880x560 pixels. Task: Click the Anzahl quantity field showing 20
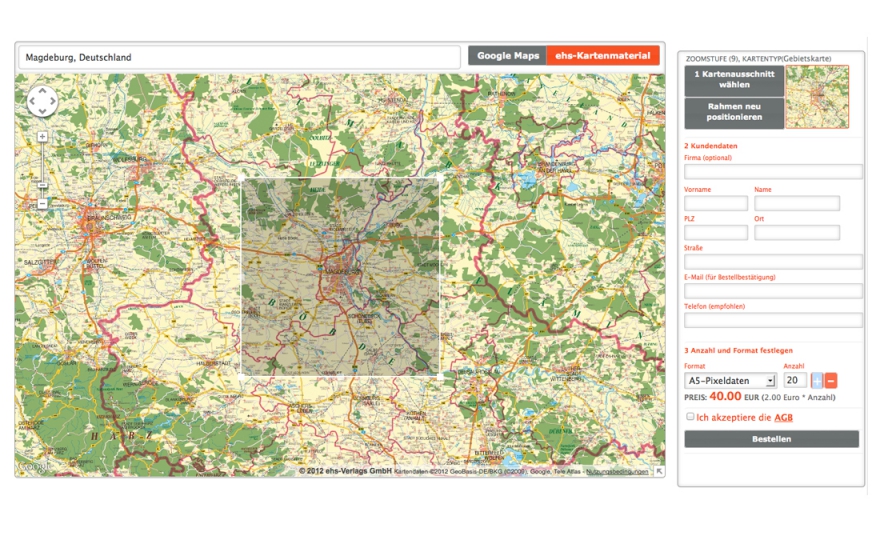(795, 380)
